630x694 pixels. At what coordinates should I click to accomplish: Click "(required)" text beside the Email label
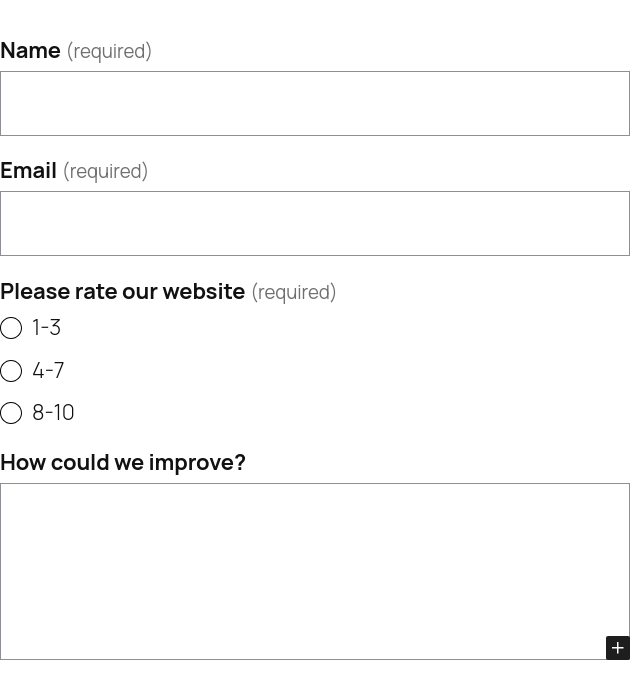[x=105, y=171]
